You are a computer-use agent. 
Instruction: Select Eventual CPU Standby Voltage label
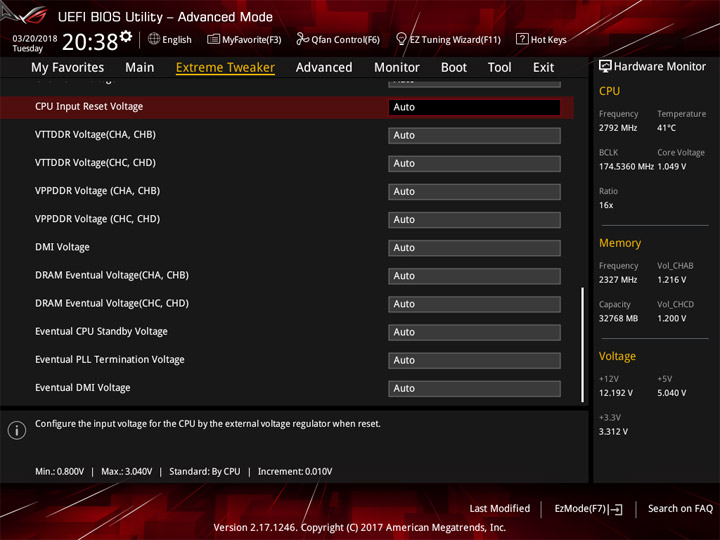101,332
